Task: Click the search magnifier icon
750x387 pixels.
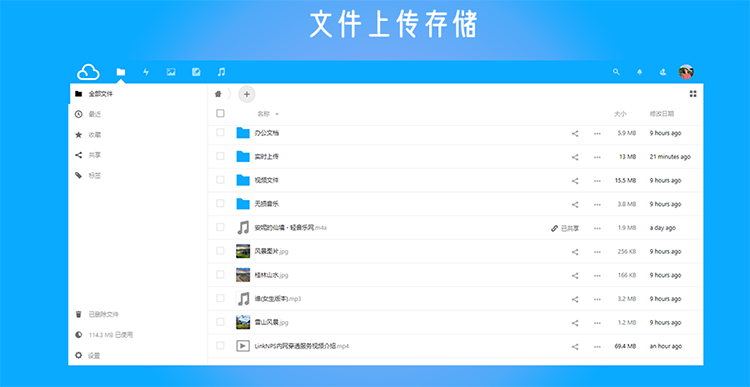Action: (x=616, y=72)
